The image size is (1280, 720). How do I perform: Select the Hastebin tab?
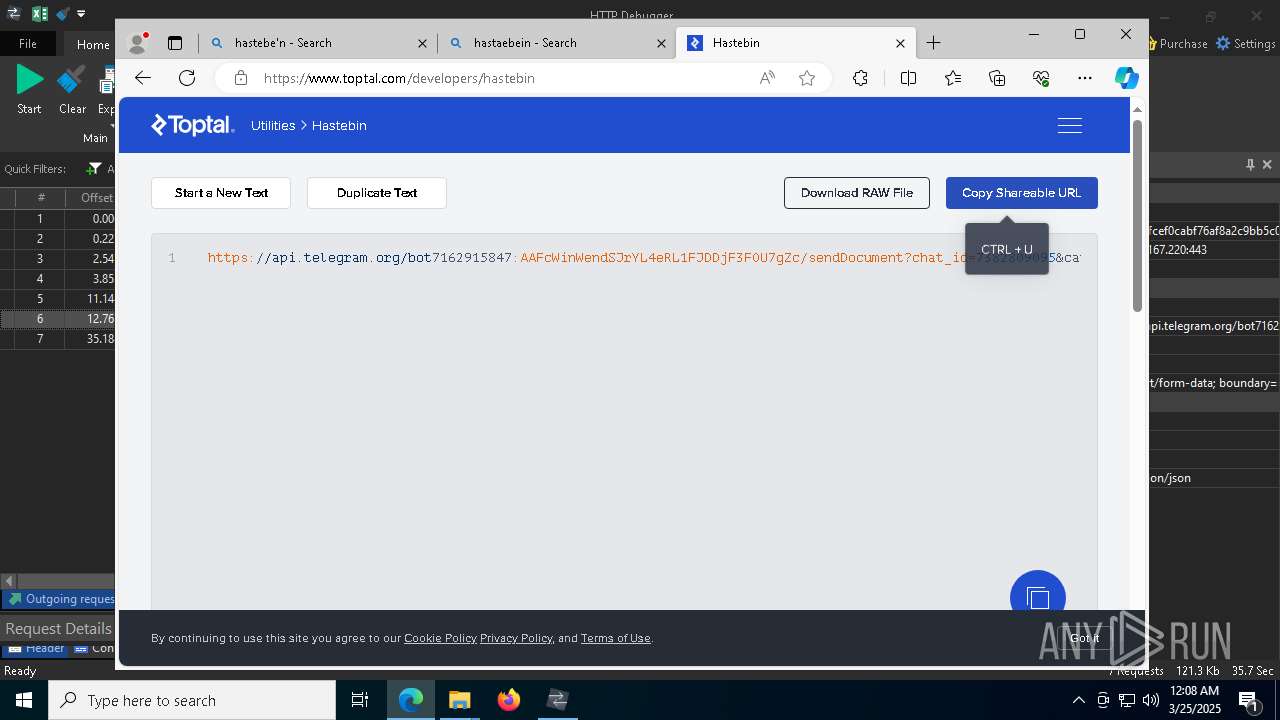795,43
